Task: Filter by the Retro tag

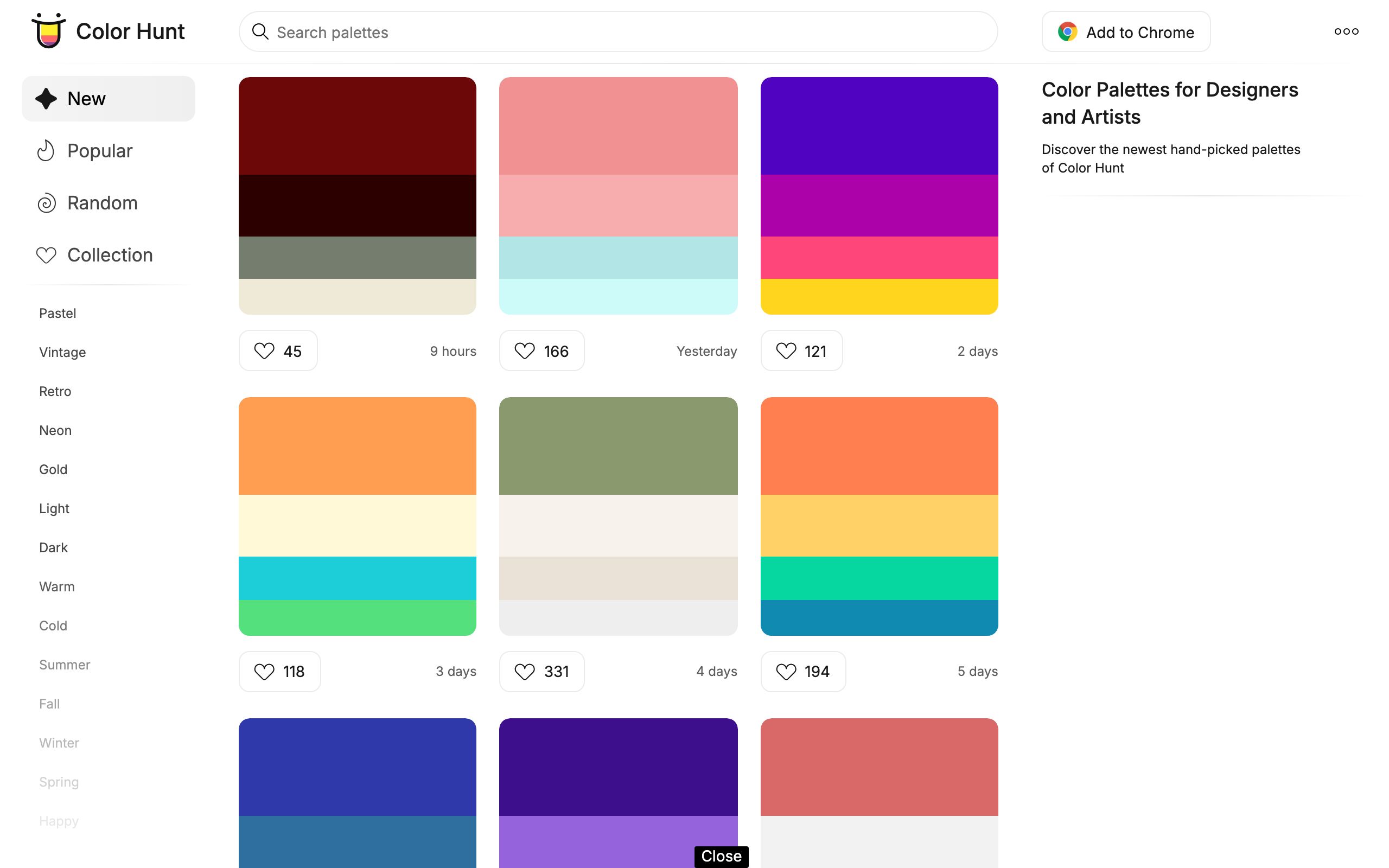Action: tap(55, 392)
